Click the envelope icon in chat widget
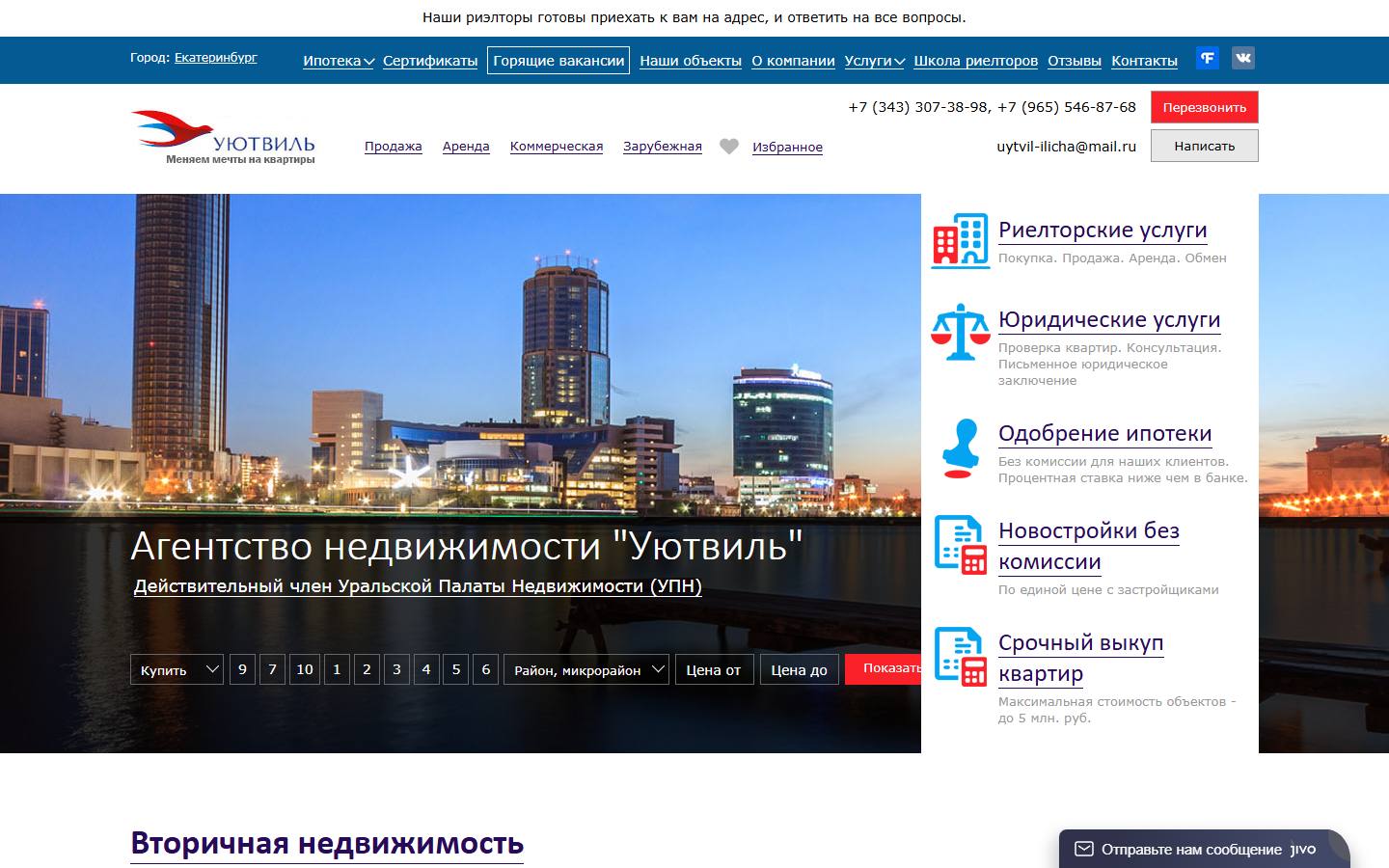 pyautogui.click(x=1084, y=849)
